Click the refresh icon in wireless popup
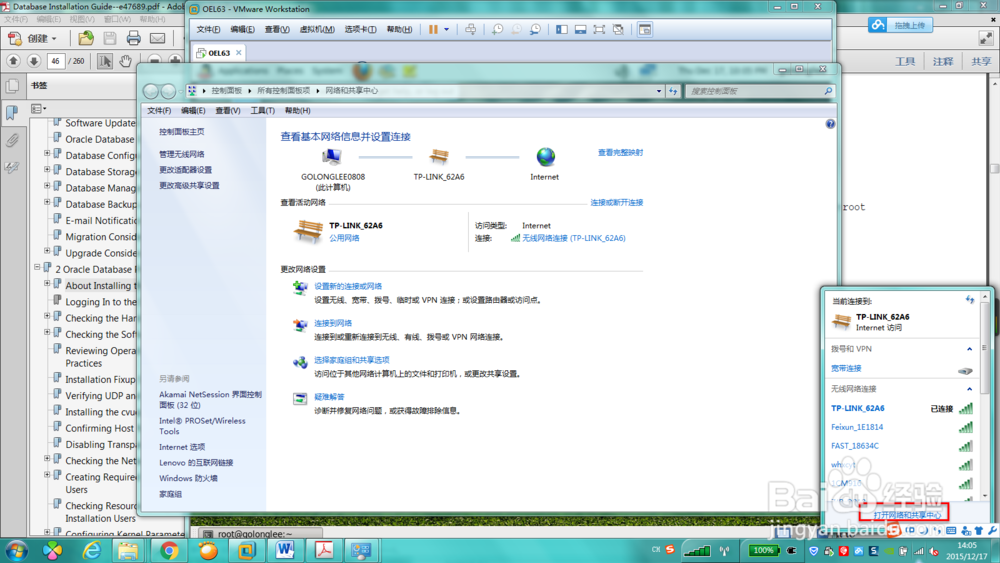This screenshot has width=1000, height=563. coord(969,300)
